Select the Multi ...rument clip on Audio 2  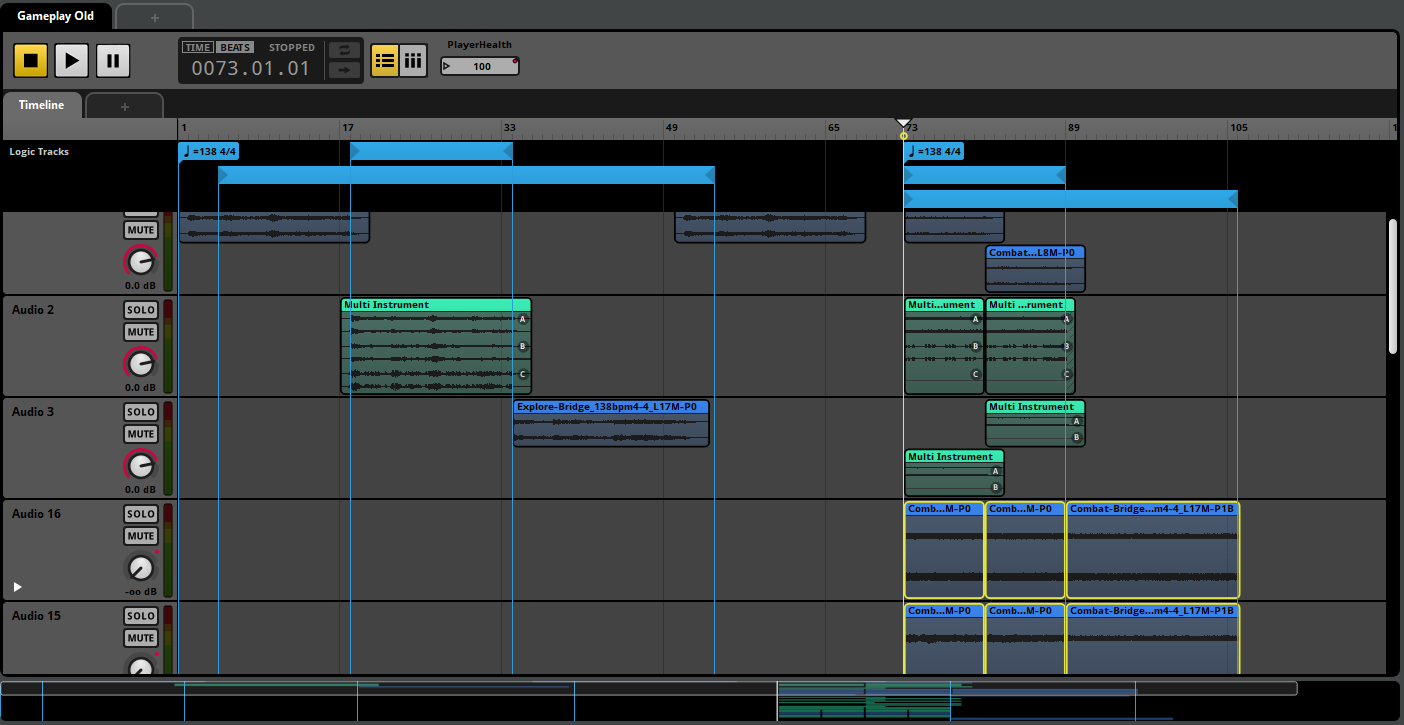coord(1030,346)
